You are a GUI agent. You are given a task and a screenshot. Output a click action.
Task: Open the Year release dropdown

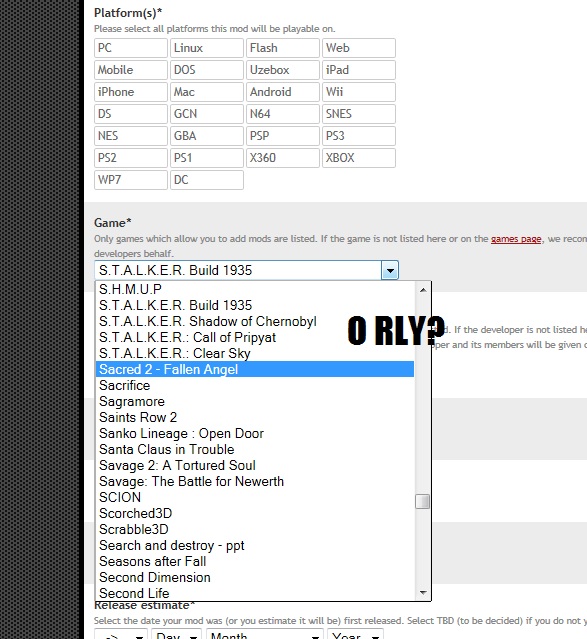pos(355,635)
